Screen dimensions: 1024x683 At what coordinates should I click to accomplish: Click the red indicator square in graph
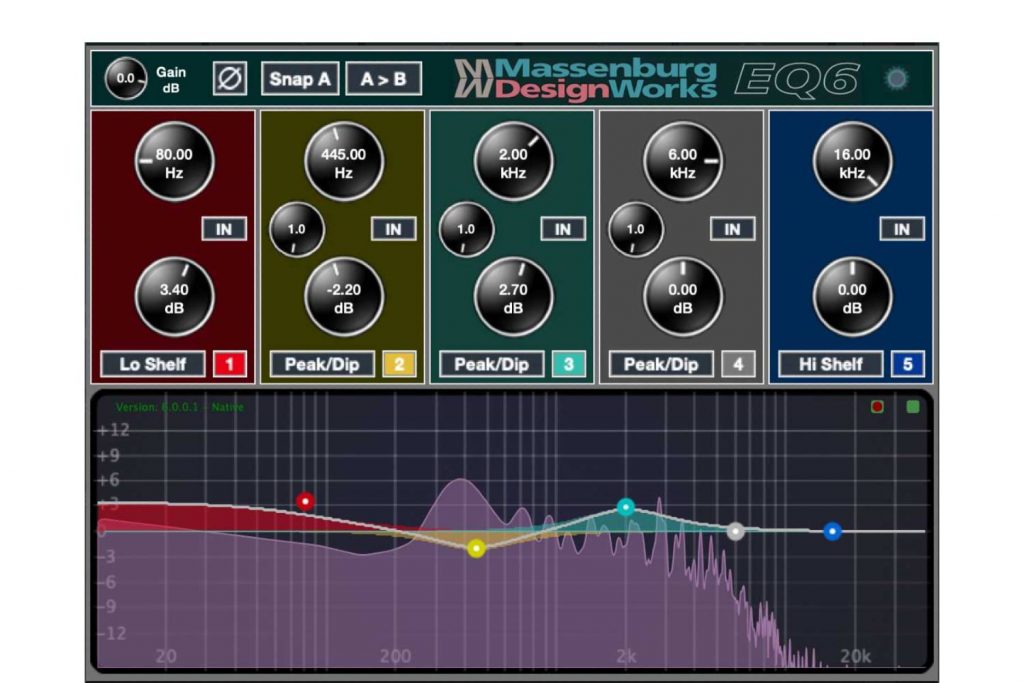[x=877, y=407]
